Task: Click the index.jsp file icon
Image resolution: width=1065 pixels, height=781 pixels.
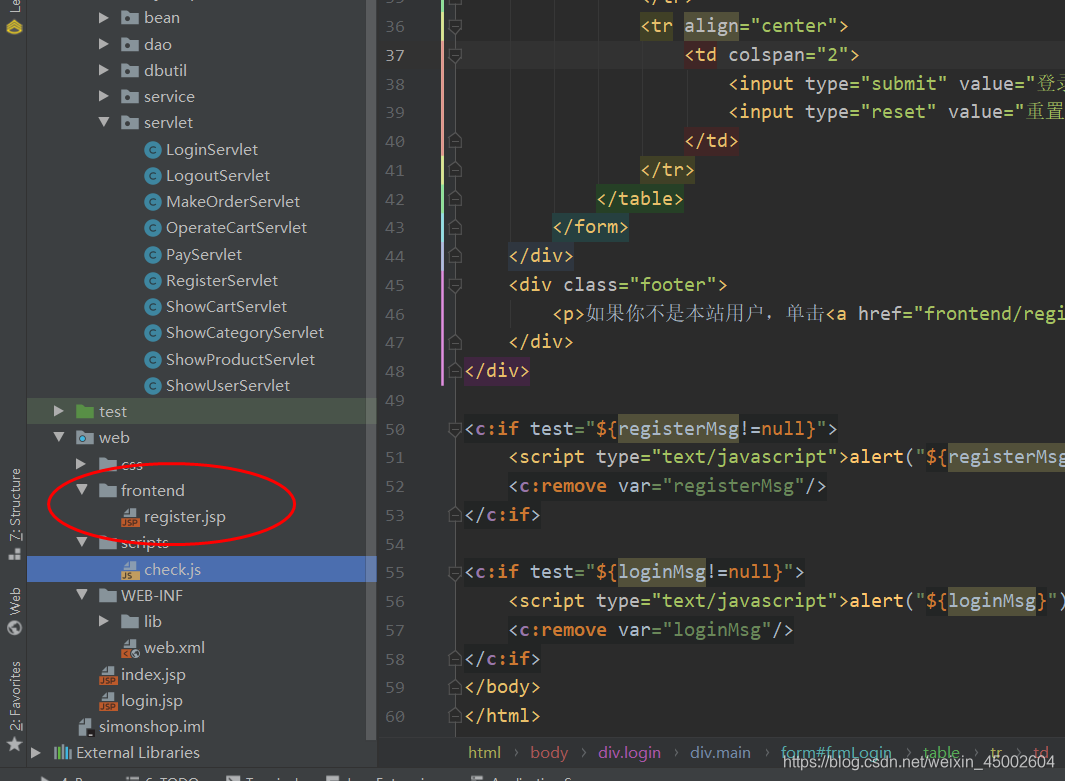Action: tap(108, 675)
